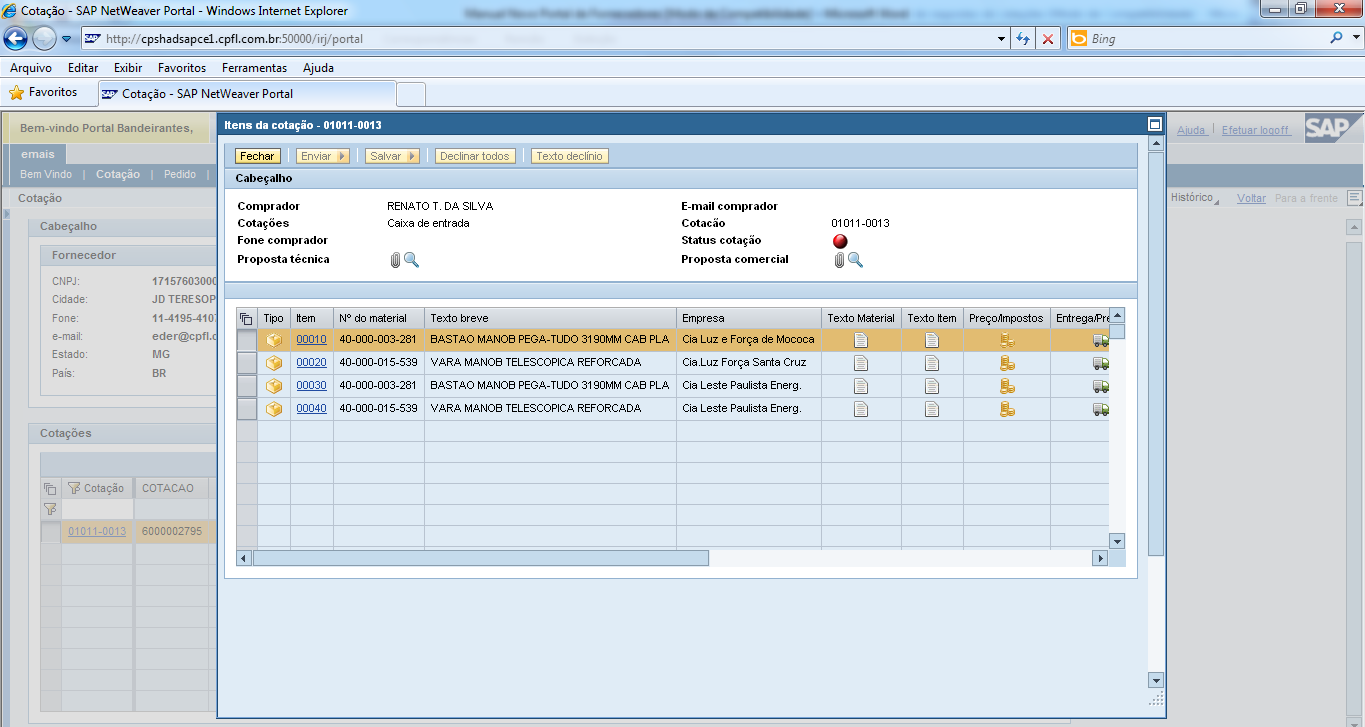Open Texto Material document for item 00010

860,340
